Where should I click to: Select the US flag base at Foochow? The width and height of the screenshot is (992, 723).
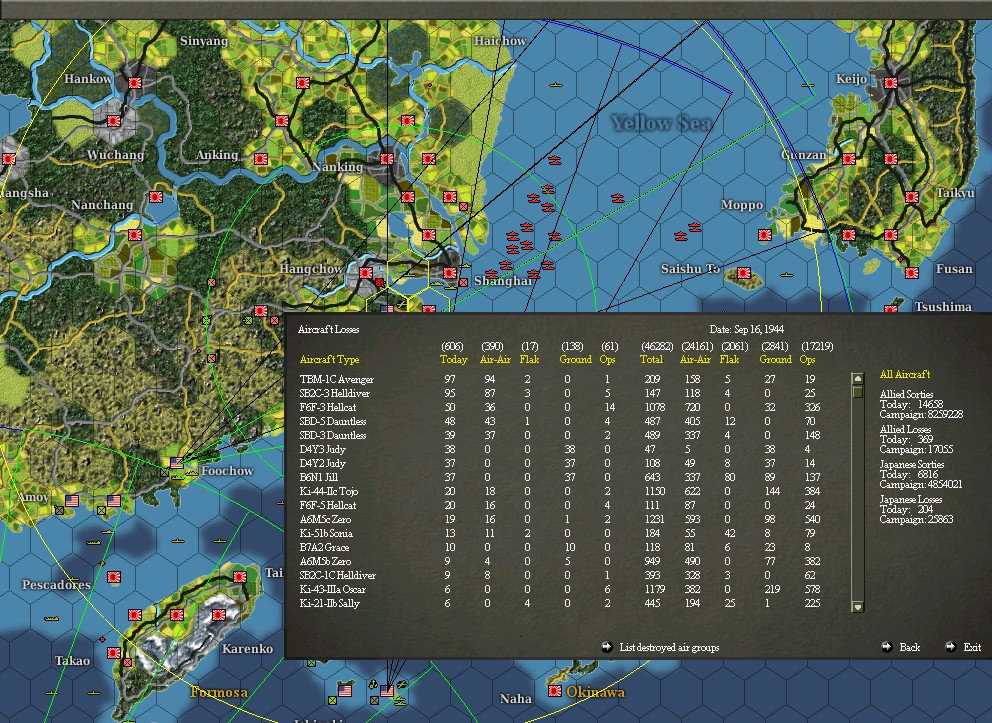[x=177, y=463]
